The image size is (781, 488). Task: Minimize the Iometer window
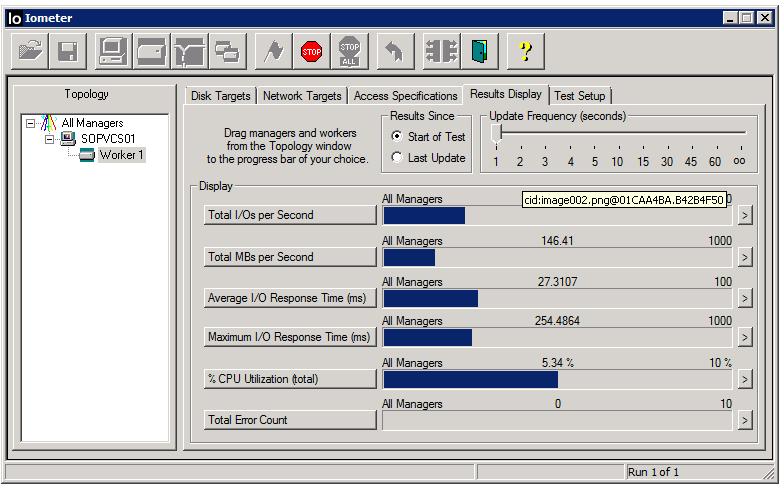tap(731, 18)
